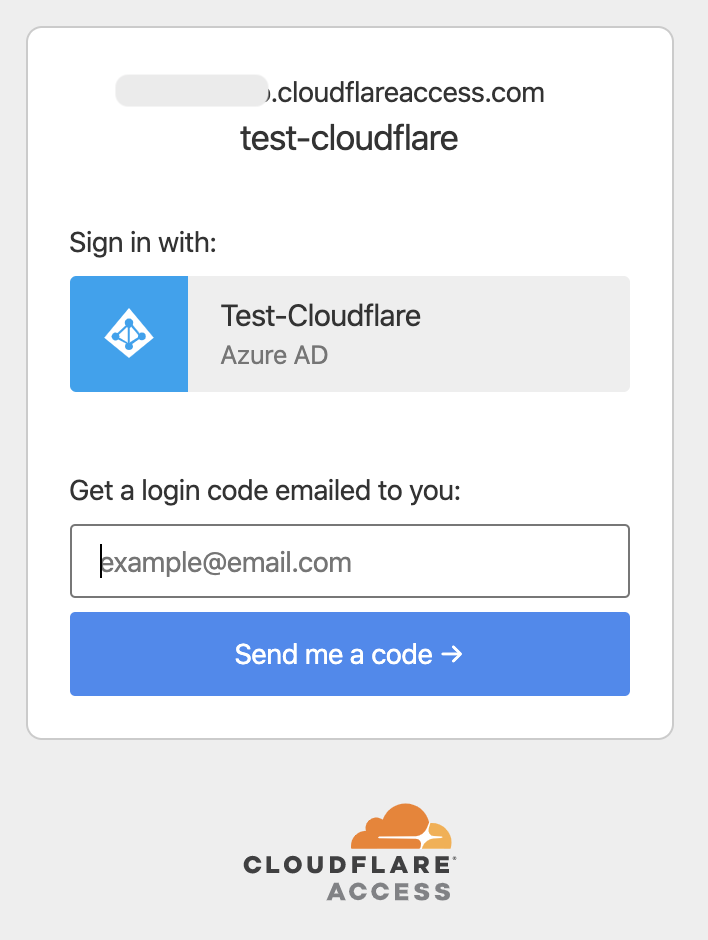This screenshot has height=940, width=708.
Task: Click the .cloudflareaccess.com domain text
Action: pos(408,94)
